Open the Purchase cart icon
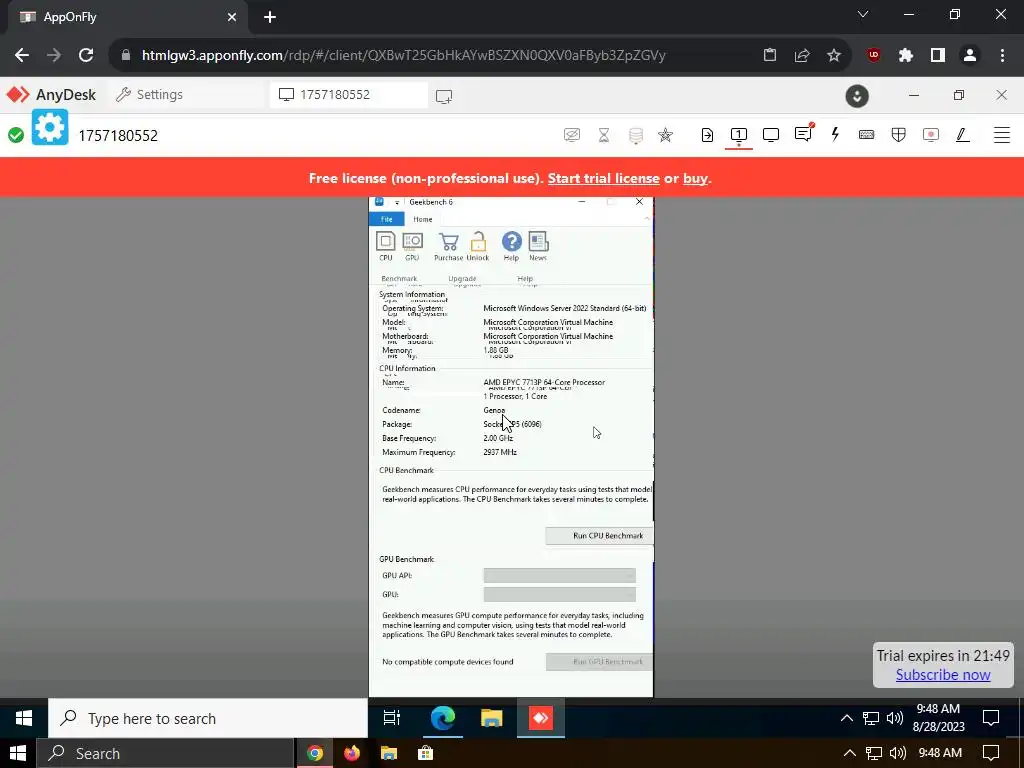Viewport: 1024px width, 768px height. pos(449,246)
